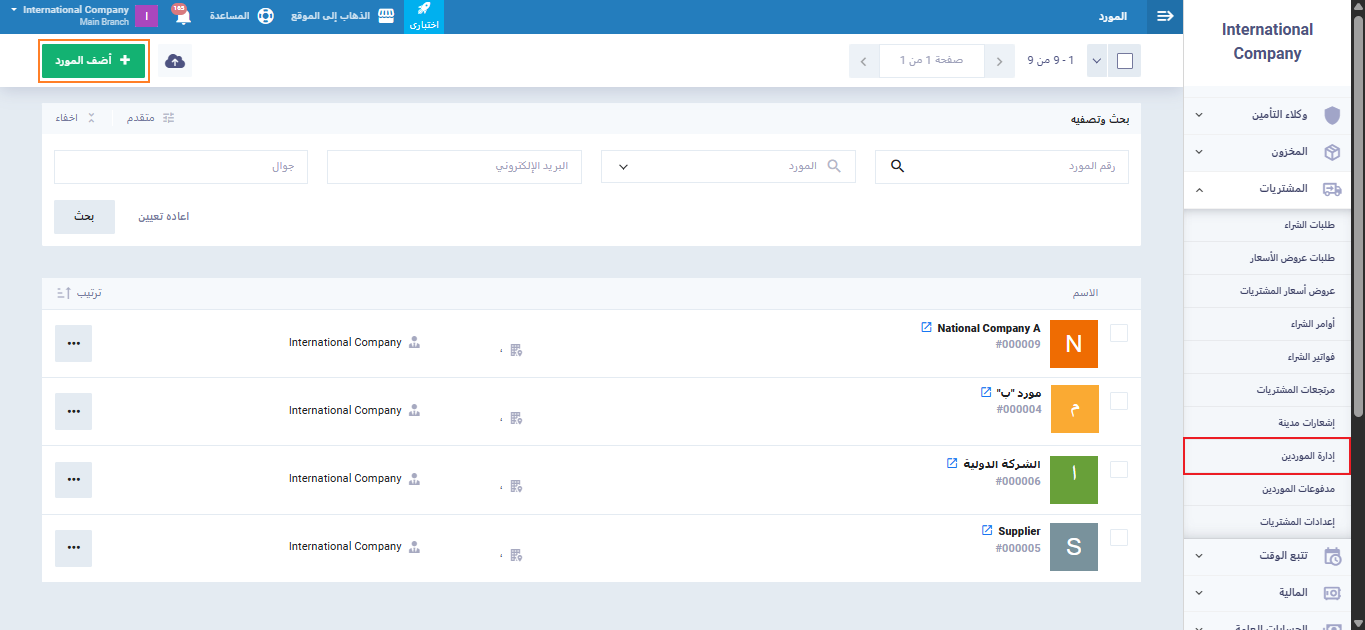1365x630 pixels.
Task: Click the go-to-site storefront icon
Action: (386, 17)
